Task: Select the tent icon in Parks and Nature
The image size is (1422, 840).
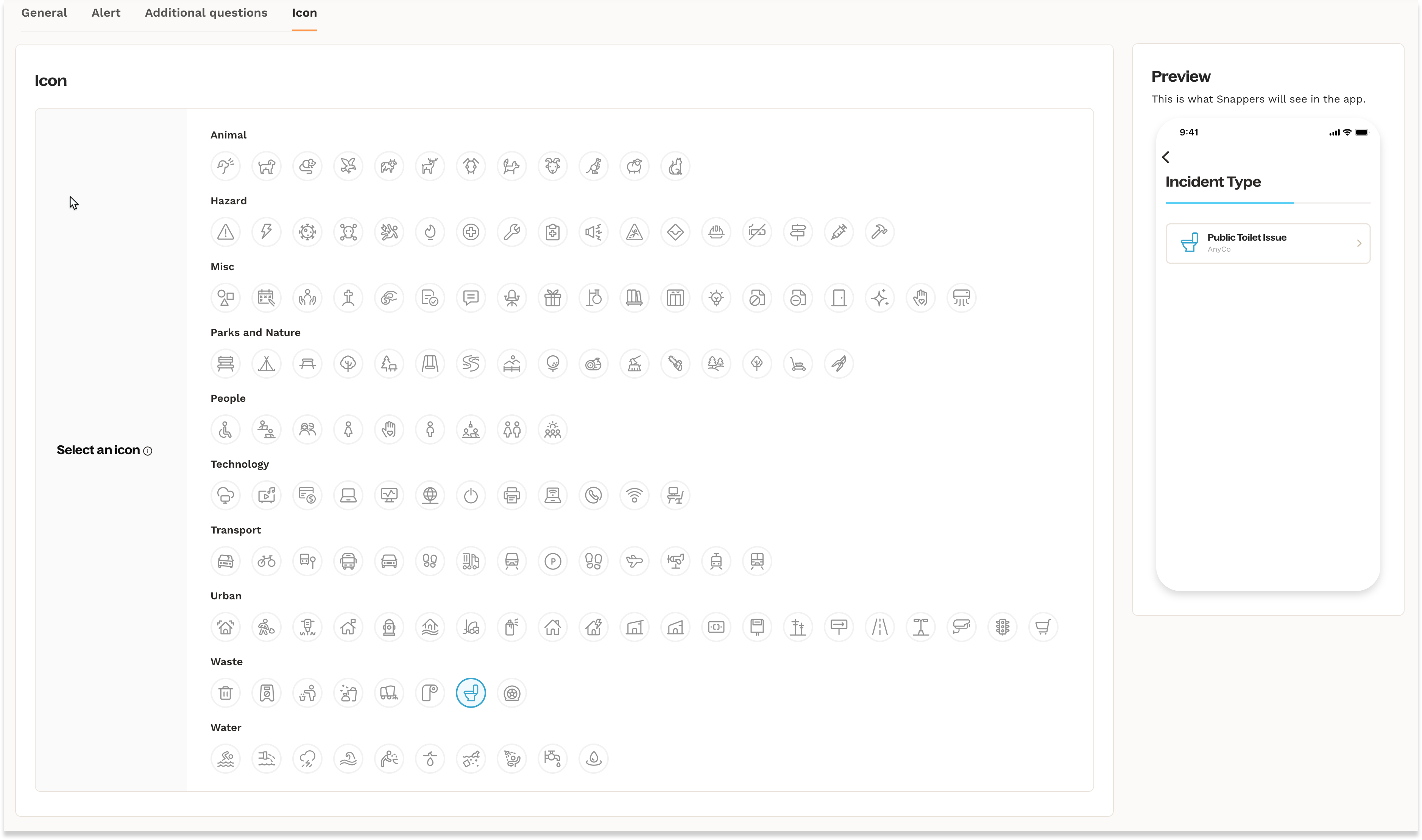Action: pos(266,364)
